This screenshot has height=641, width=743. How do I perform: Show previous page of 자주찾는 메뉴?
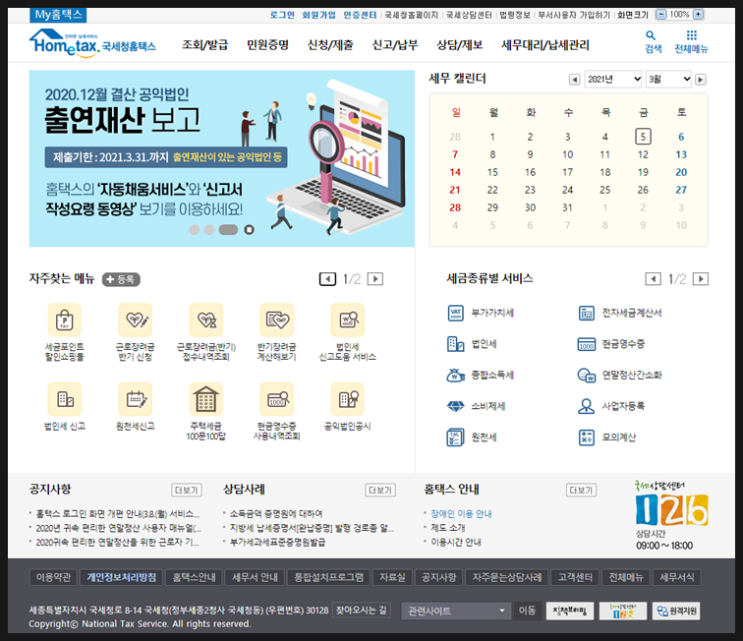(327, 279)
